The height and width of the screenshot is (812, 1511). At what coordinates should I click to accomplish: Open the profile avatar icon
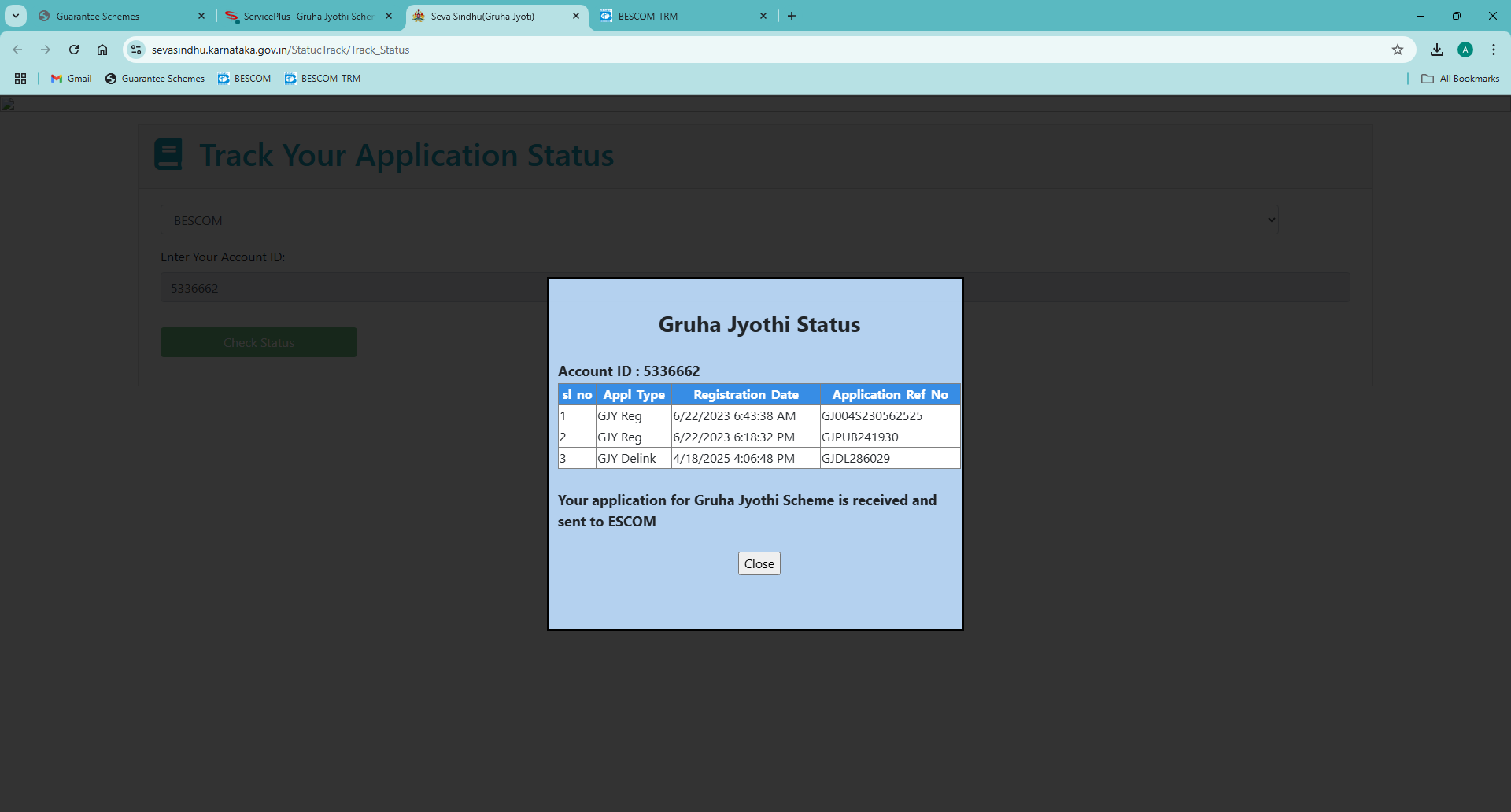1465,50
